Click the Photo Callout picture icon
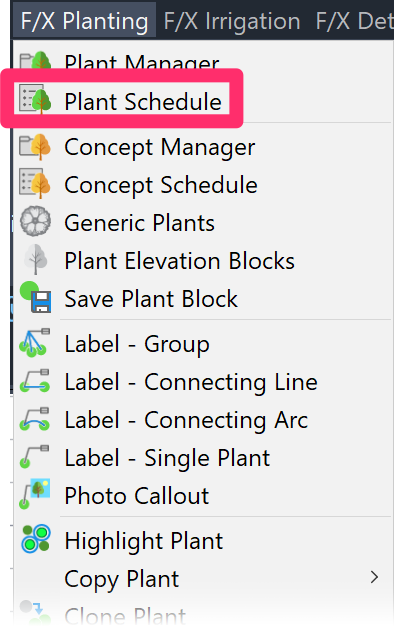The image size is (394, 640). point(35,494)
